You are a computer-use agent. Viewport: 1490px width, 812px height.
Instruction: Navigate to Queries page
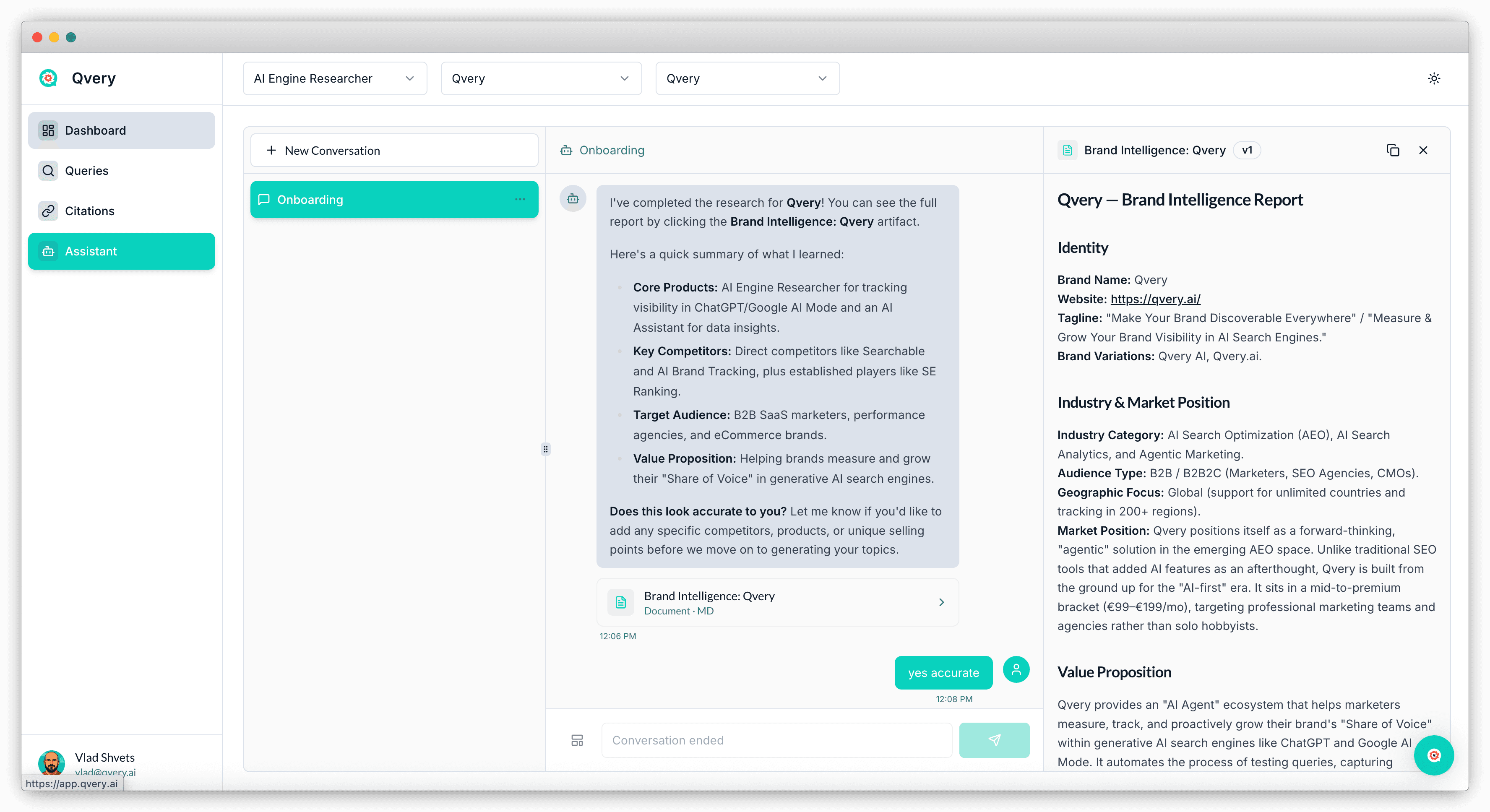pyautogui.click(x=122, y=171)
